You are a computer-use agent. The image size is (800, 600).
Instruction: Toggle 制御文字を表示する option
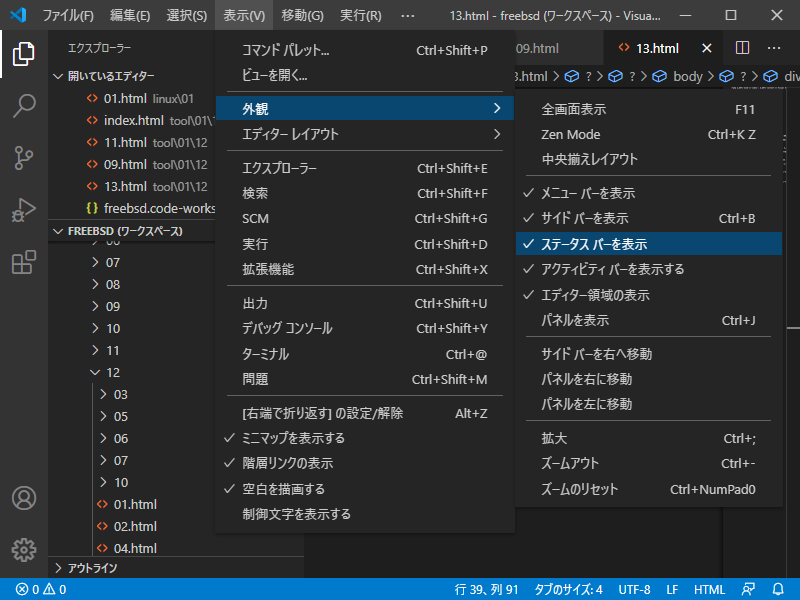(364, 514)
